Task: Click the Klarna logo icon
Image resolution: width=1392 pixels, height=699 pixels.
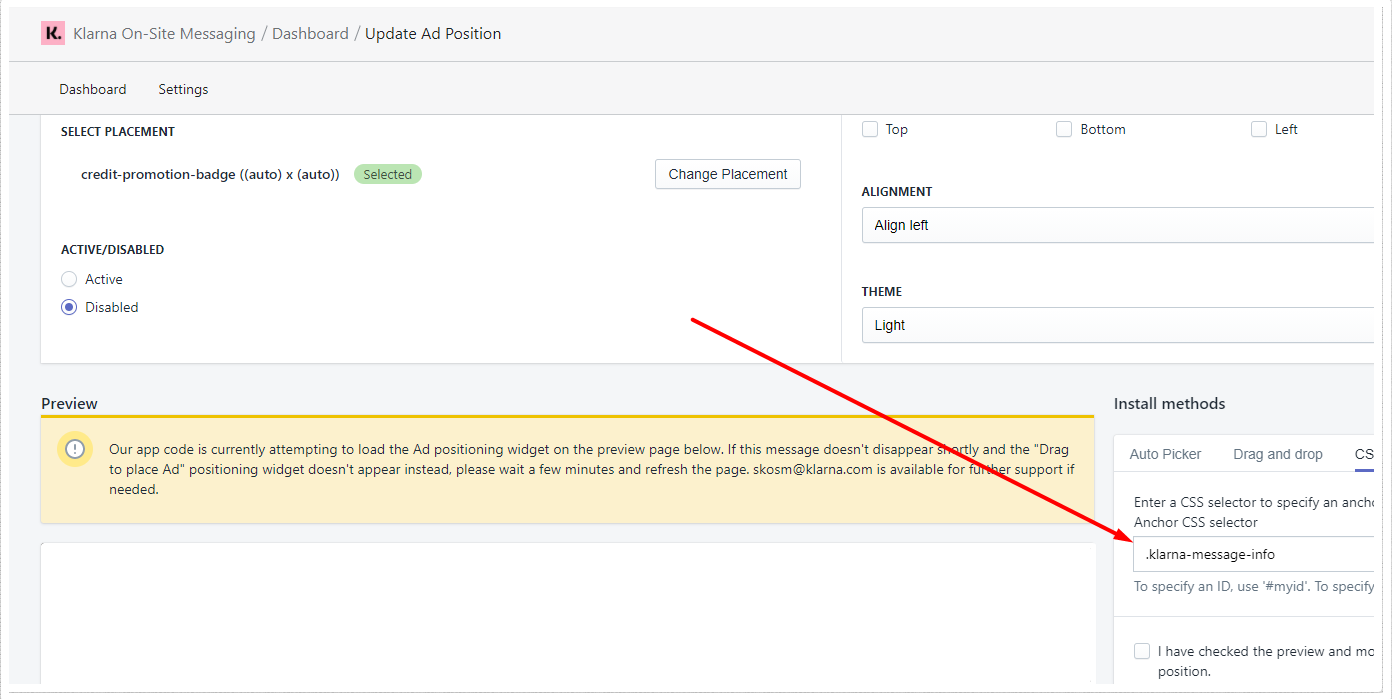Action: (x=52, y=33)
